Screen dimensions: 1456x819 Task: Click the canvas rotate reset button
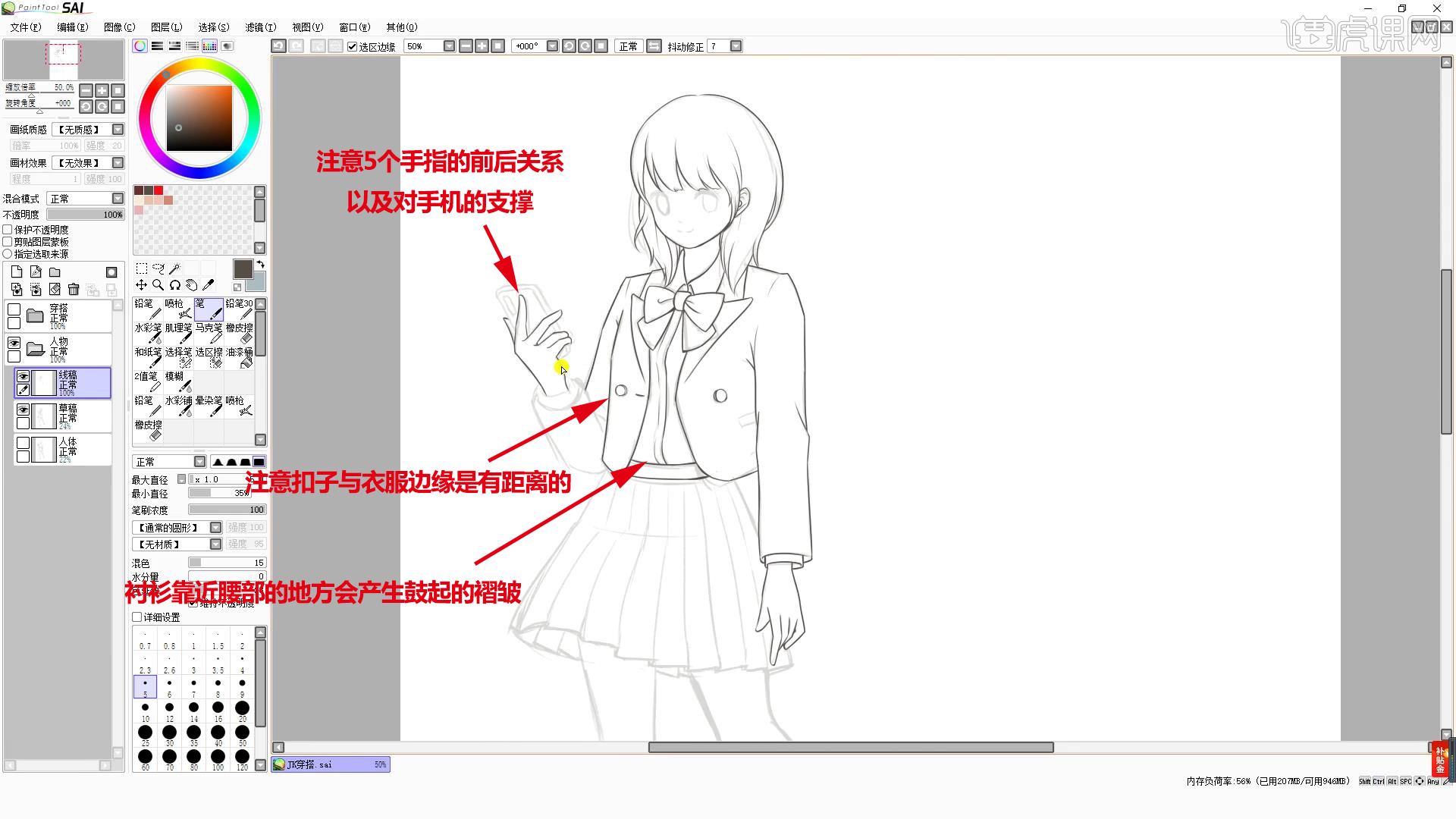pos(601,46)
